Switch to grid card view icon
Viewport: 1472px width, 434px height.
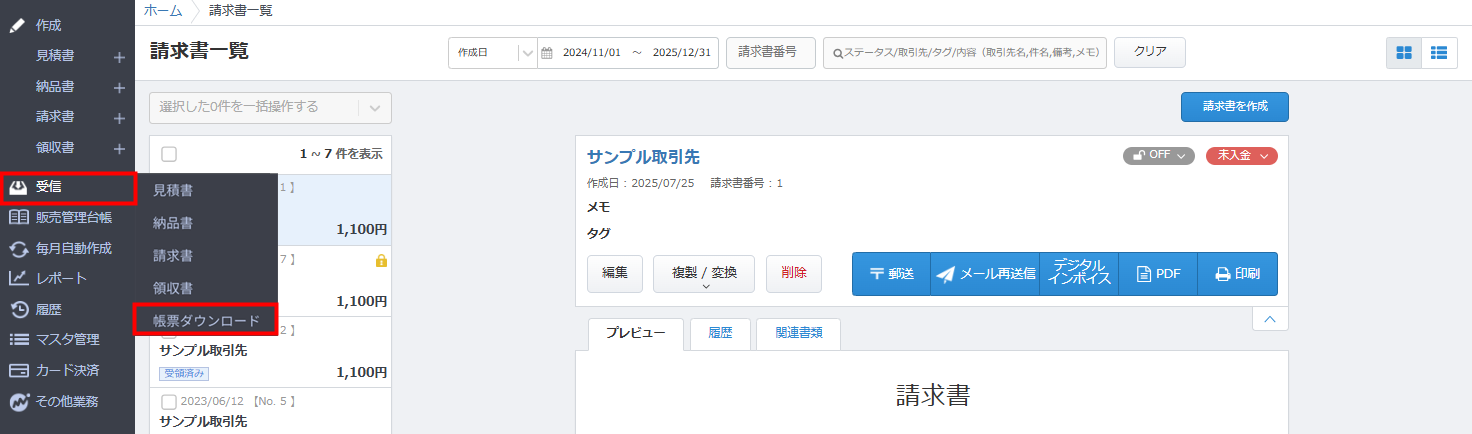pos(1404,53)
